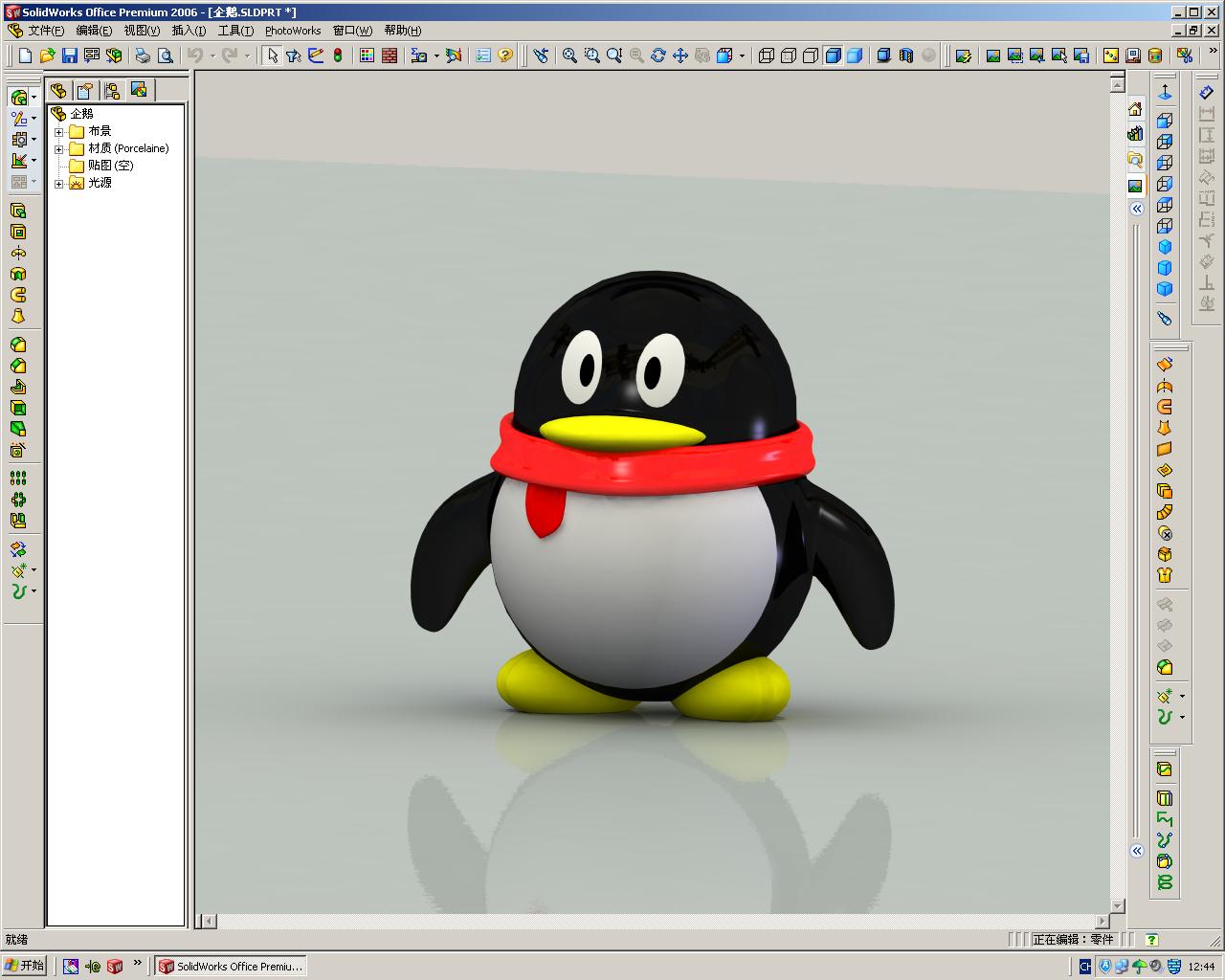
Task: Collapse the upper task pane chevron
Action: [1137, 209]
